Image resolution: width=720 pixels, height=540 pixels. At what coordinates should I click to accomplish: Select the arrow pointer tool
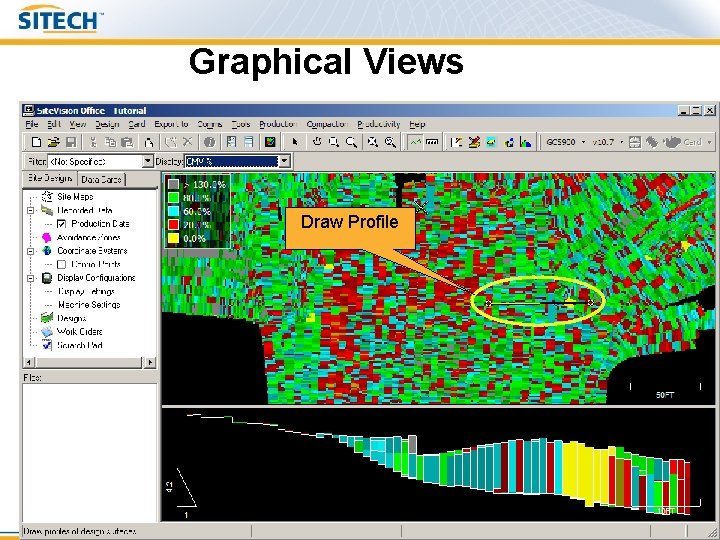coord(295,142)
